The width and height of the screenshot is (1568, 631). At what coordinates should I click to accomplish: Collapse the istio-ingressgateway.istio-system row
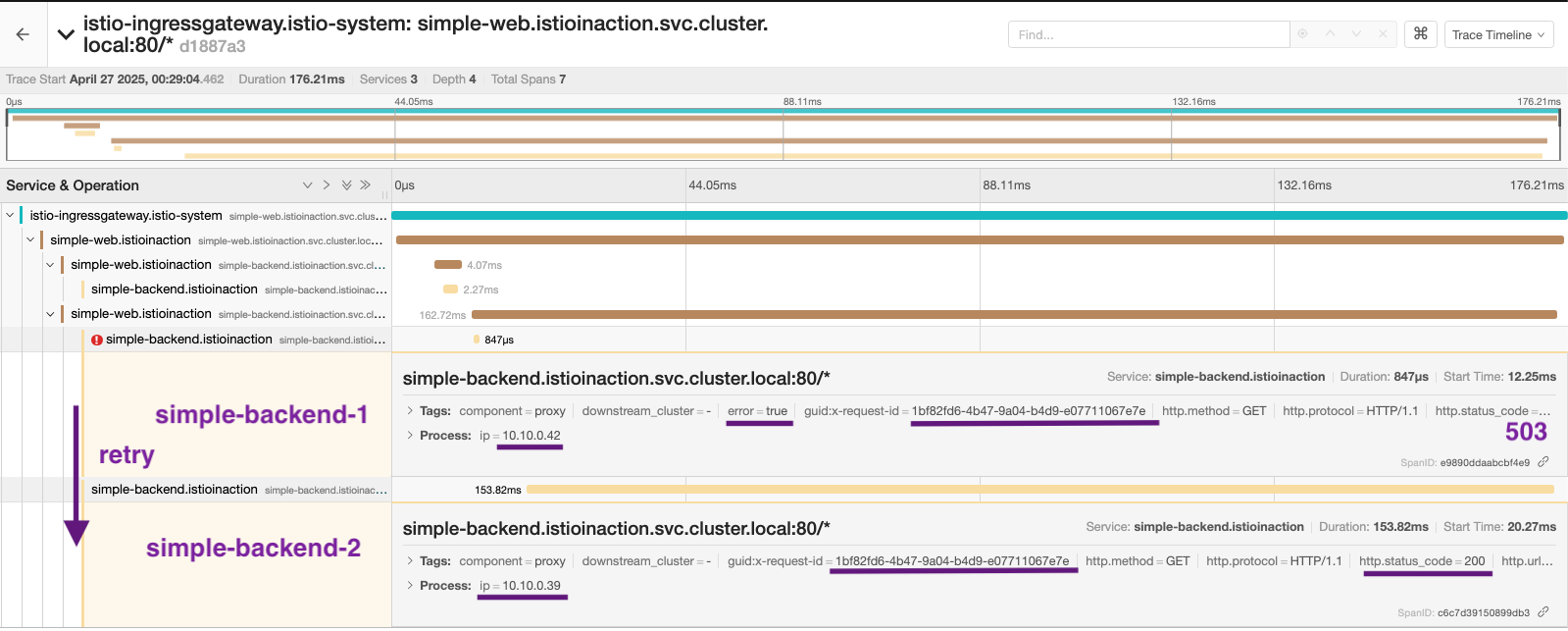click(10, 215)
